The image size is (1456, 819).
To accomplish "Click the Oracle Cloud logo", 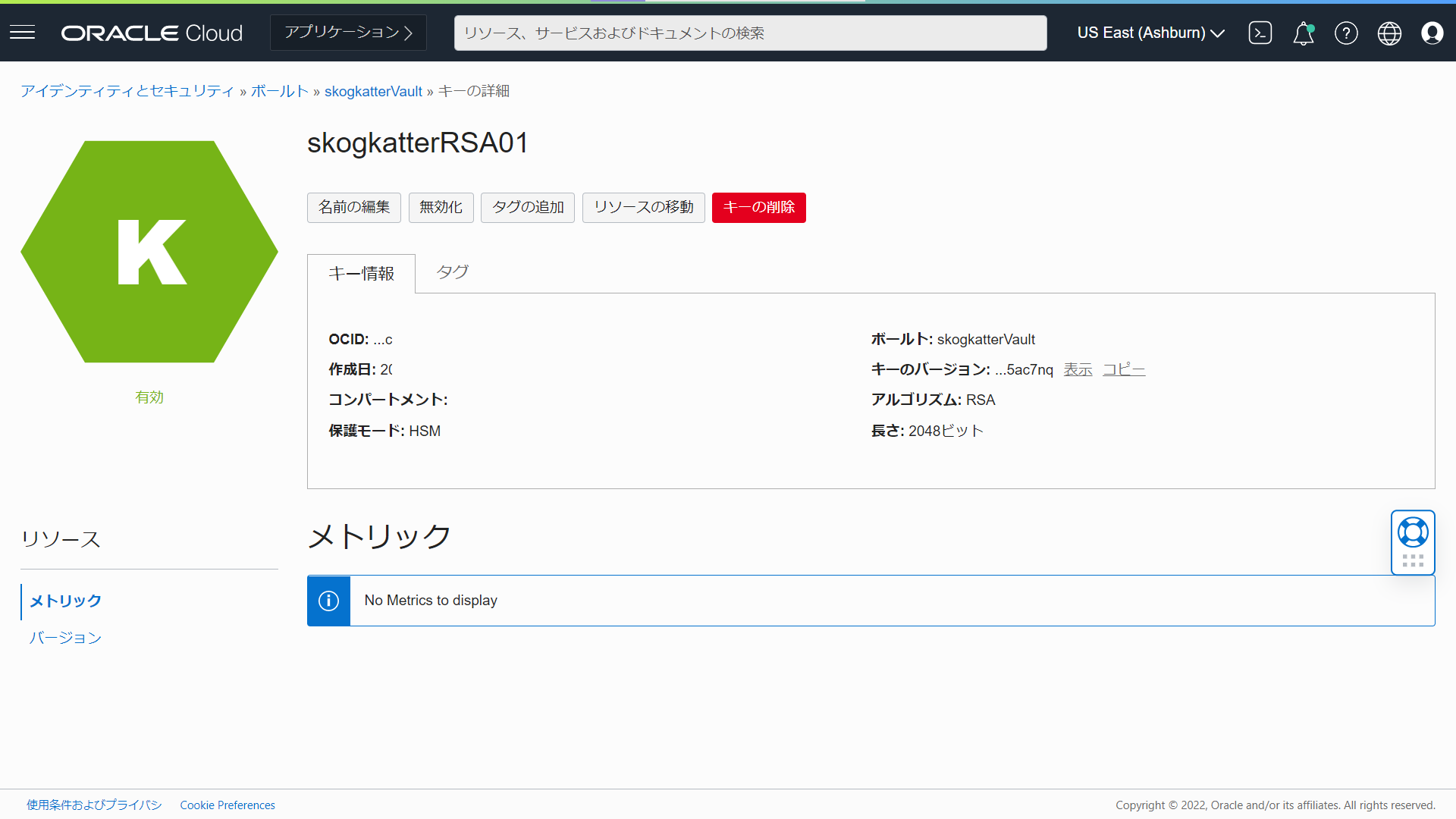I will [151, 32].
